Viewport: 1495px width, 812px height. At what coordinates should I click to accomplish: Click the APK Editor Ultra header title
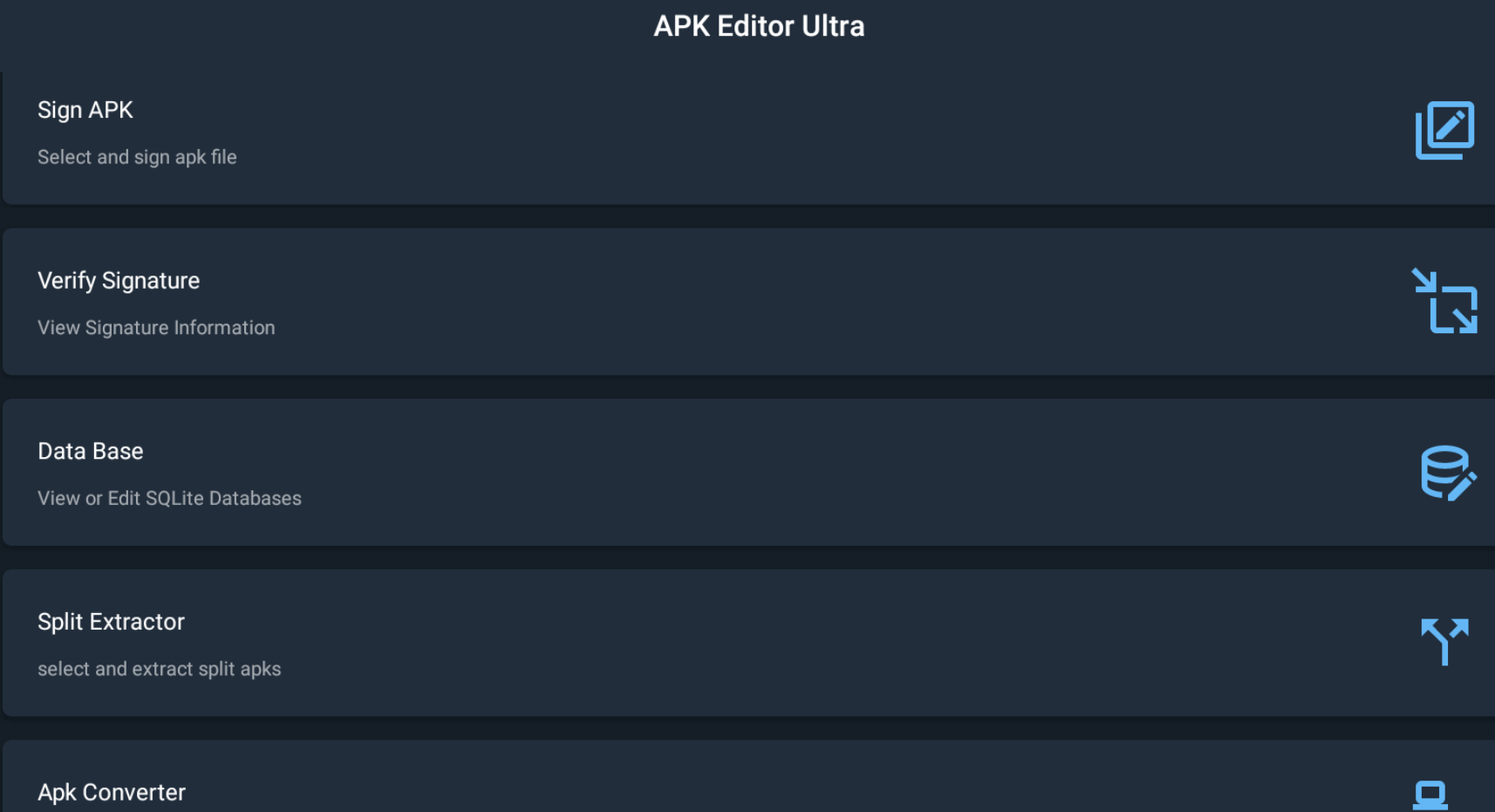click(x=759, y=26)
